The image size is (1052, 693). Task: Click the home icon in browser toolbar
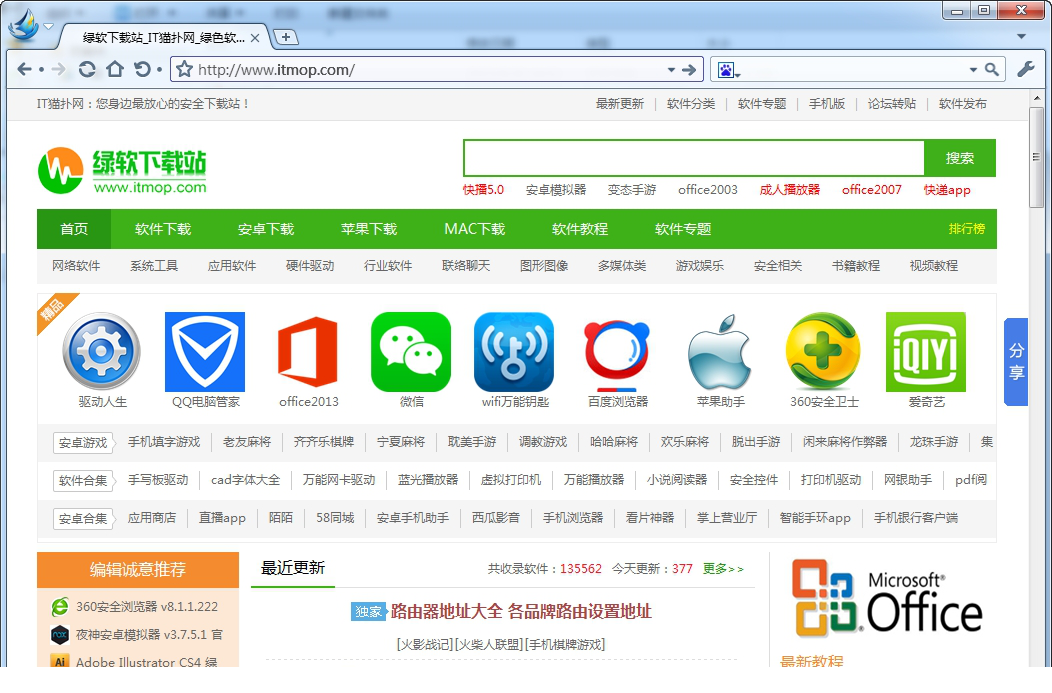tap(115, 69)
